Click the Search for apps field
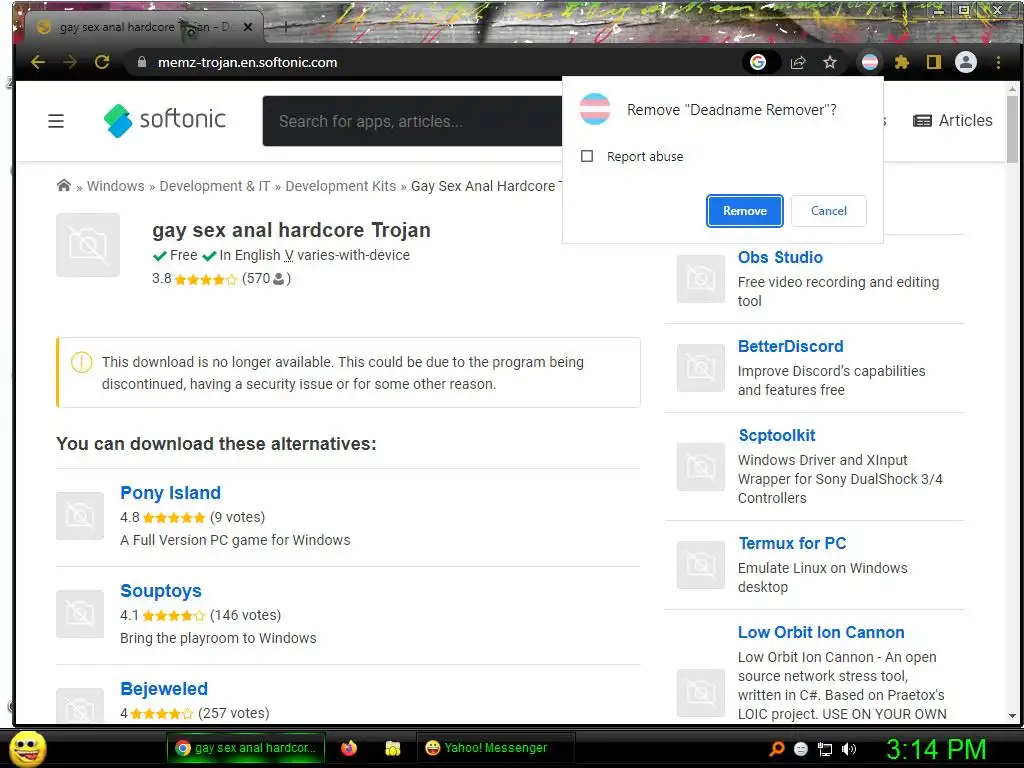 point(413,121)
